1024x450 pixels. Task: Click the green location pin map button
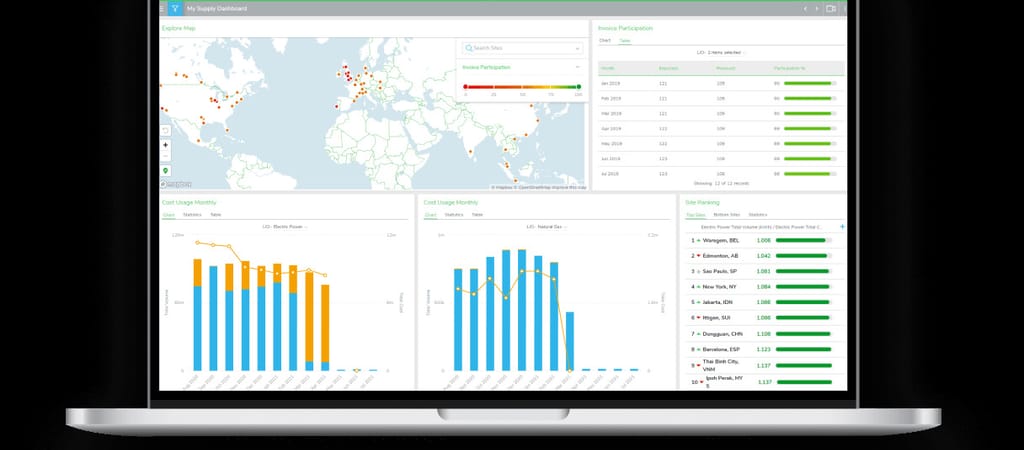click(x=165, y=171)
